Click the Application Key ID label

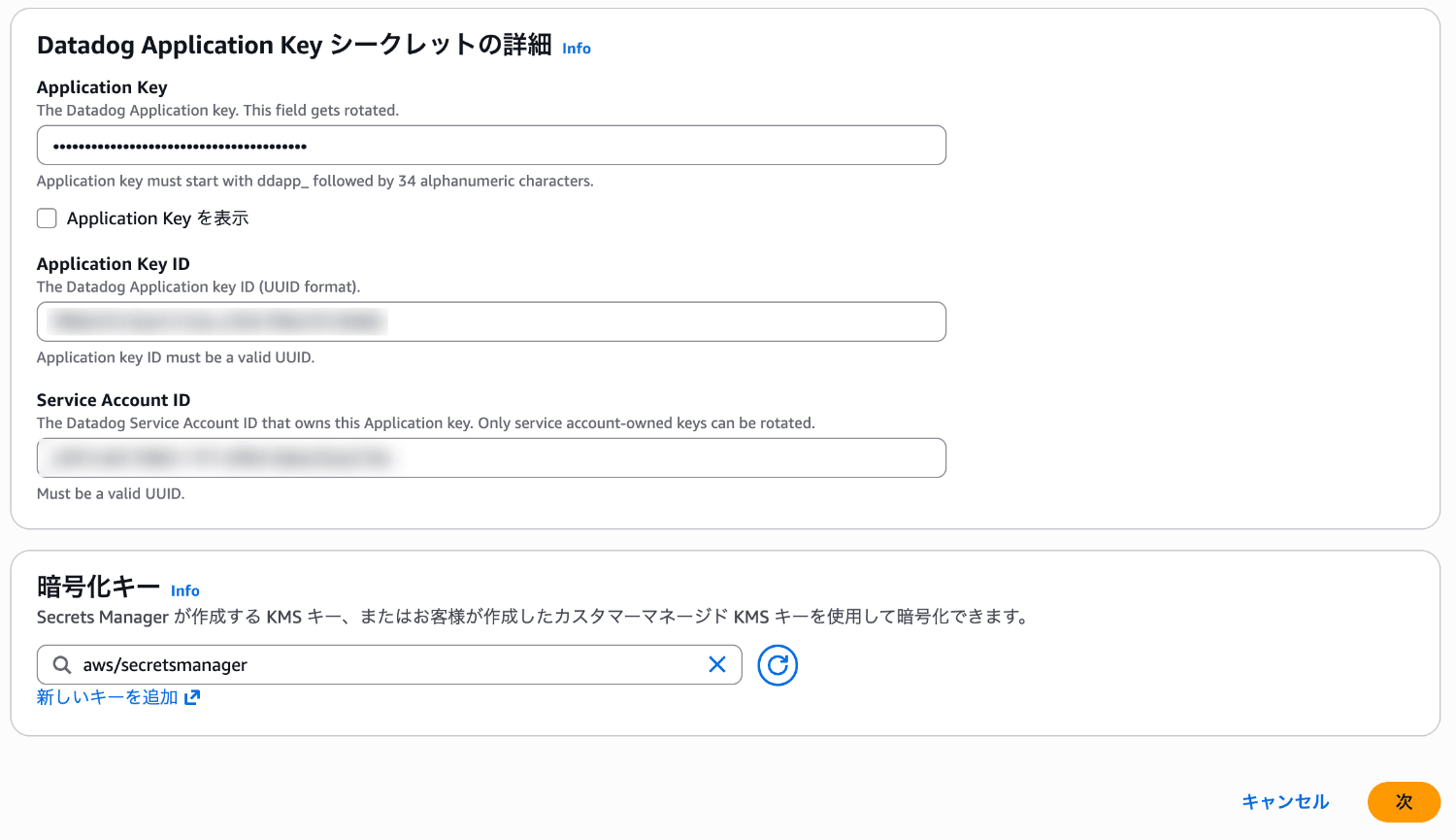click(x=114, y=264)
